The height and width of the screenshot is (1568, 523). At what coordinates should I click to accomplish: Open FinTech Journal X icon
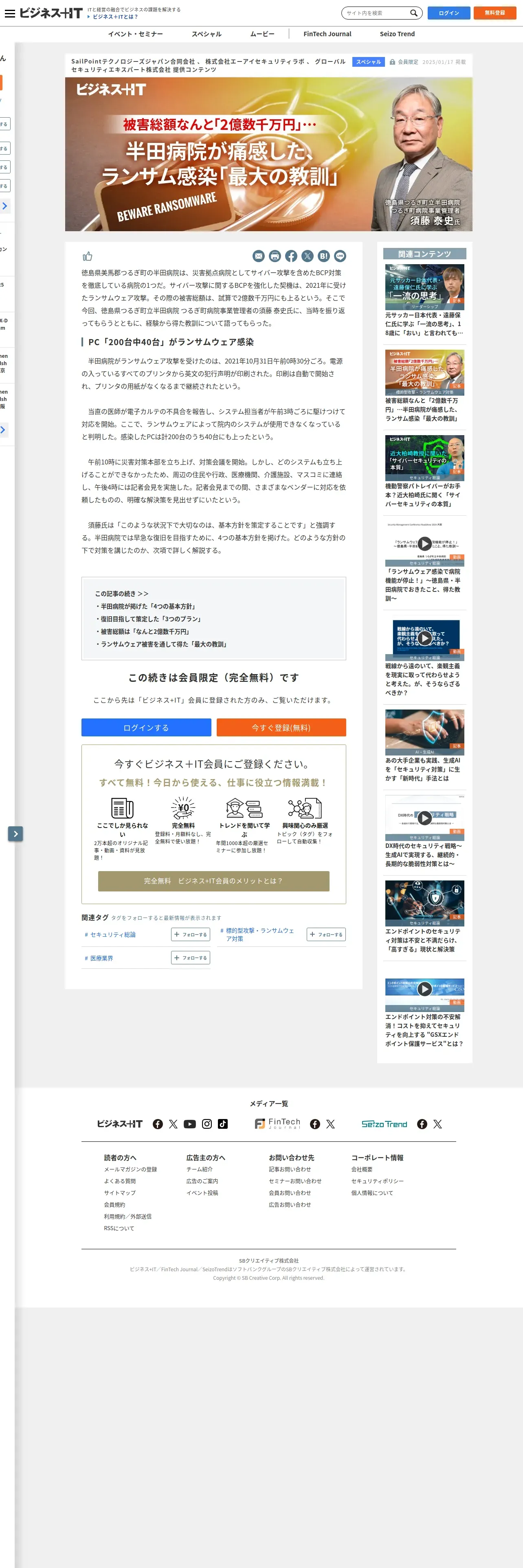[331, 1123]
